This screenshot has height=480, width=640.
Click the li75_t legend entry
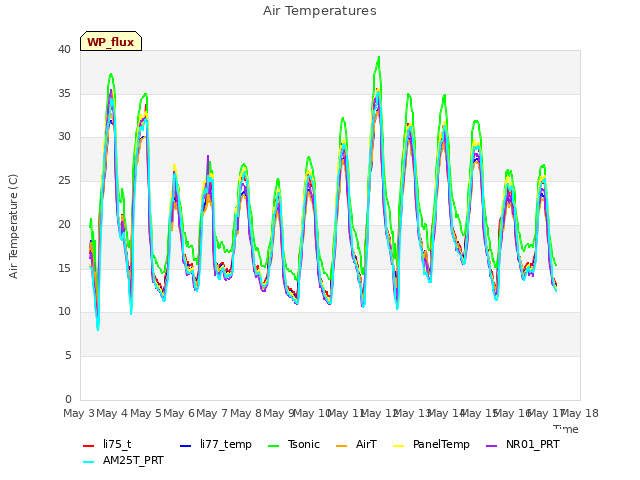107,444
